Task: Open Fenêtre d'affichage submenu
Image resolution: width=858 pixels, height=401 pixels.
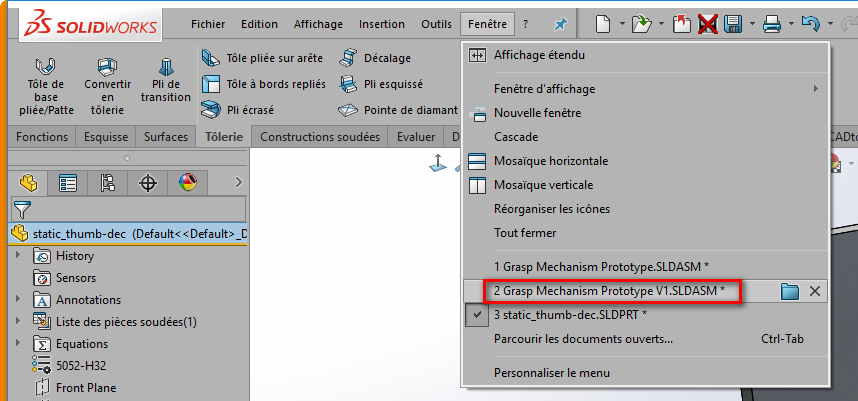Action: point(544,89)
